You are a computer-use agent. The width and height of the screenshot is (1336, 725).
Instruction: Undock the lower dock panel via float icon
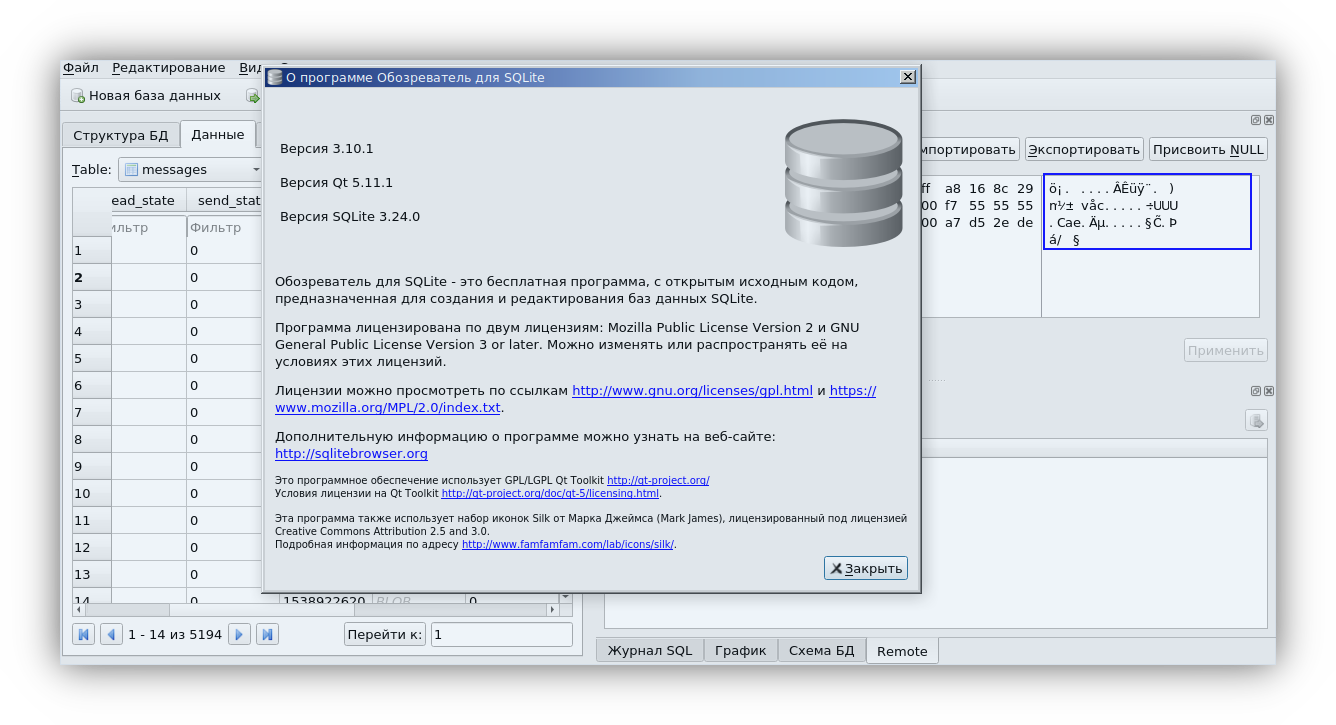[x=1255, y=390]
